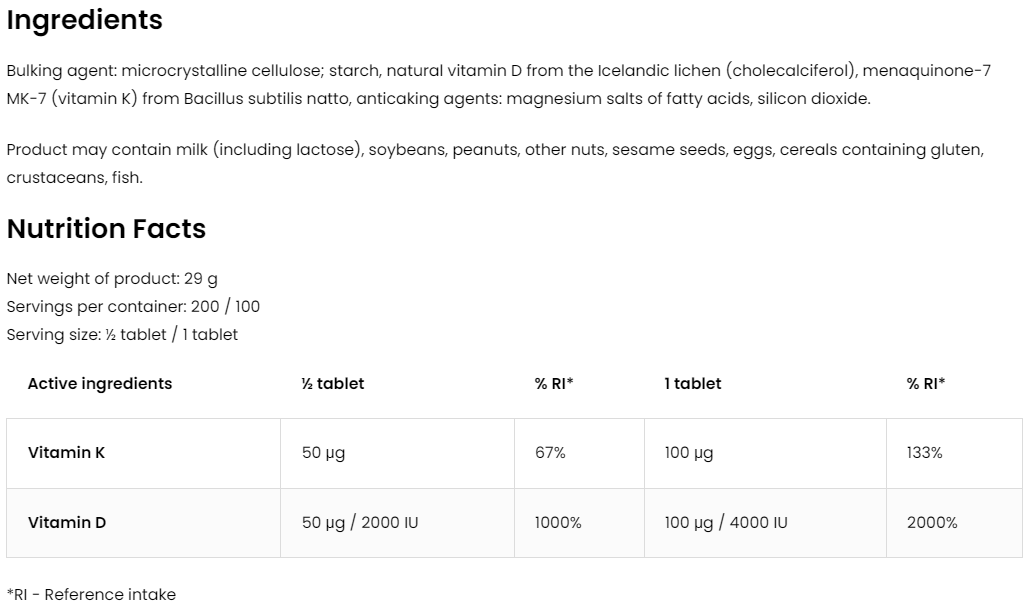Select the Vitamin K row label
The width and height of the screenshot is (1029, 607).
66,453
